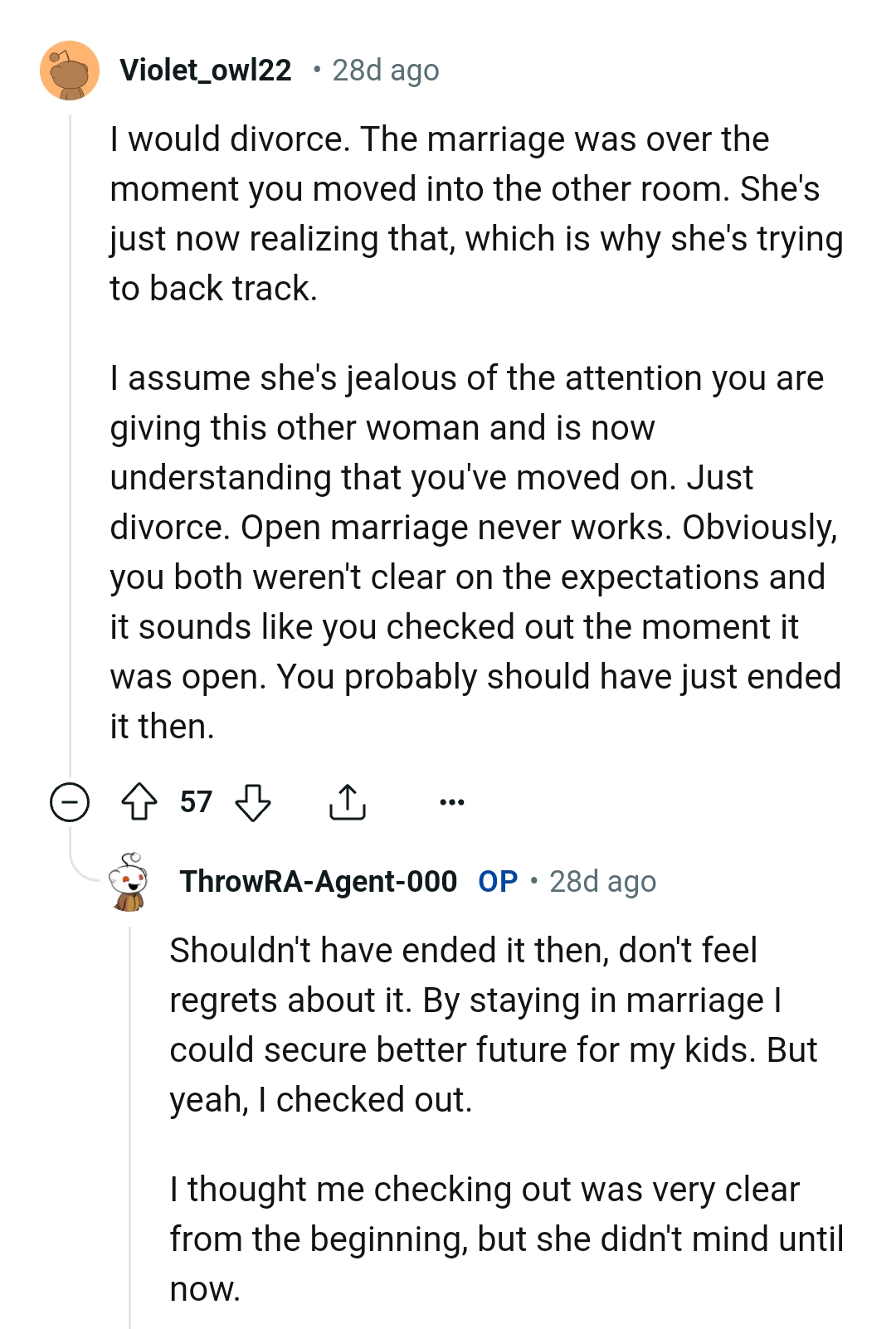Screen dimensions: 896x1329
Task: Toggle collapse of Violet_owl22's comment
Action: [x=70, y=801]
